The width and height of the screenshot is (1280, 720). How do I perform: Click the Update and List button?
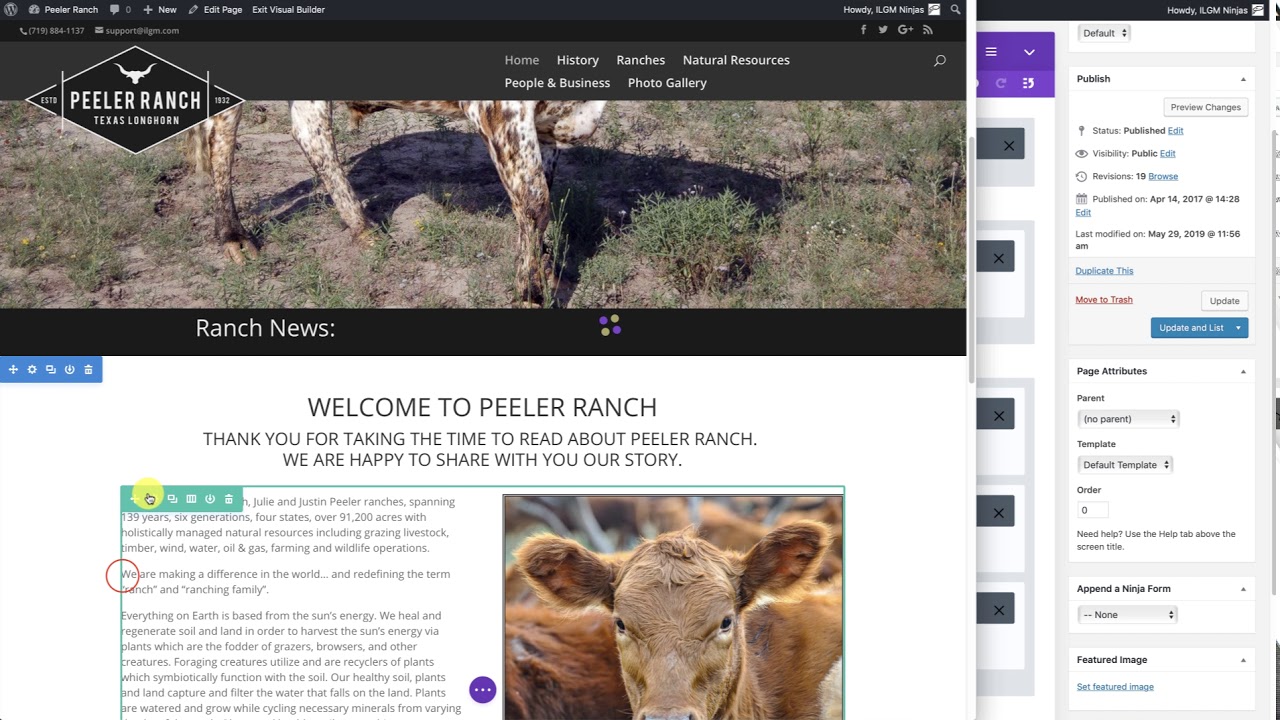tap(1190, 328)
